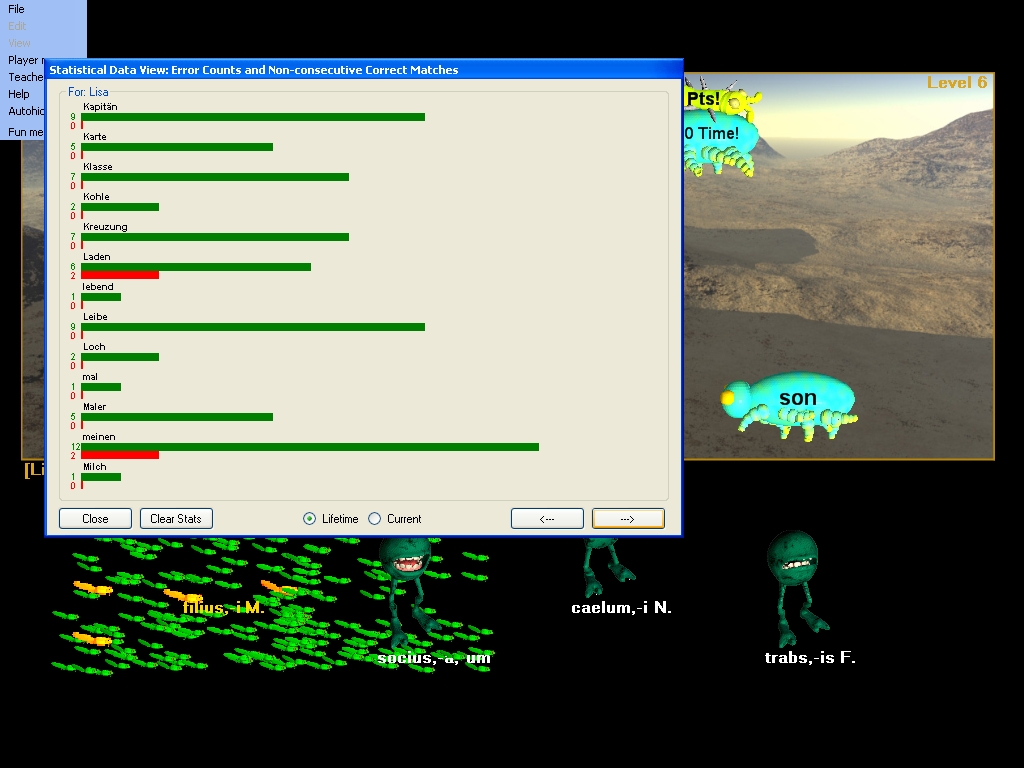The width and height of the screenshot is (1024, 768).
Task: Click the red error bar under 'meinen'
Action: [120, 455]
